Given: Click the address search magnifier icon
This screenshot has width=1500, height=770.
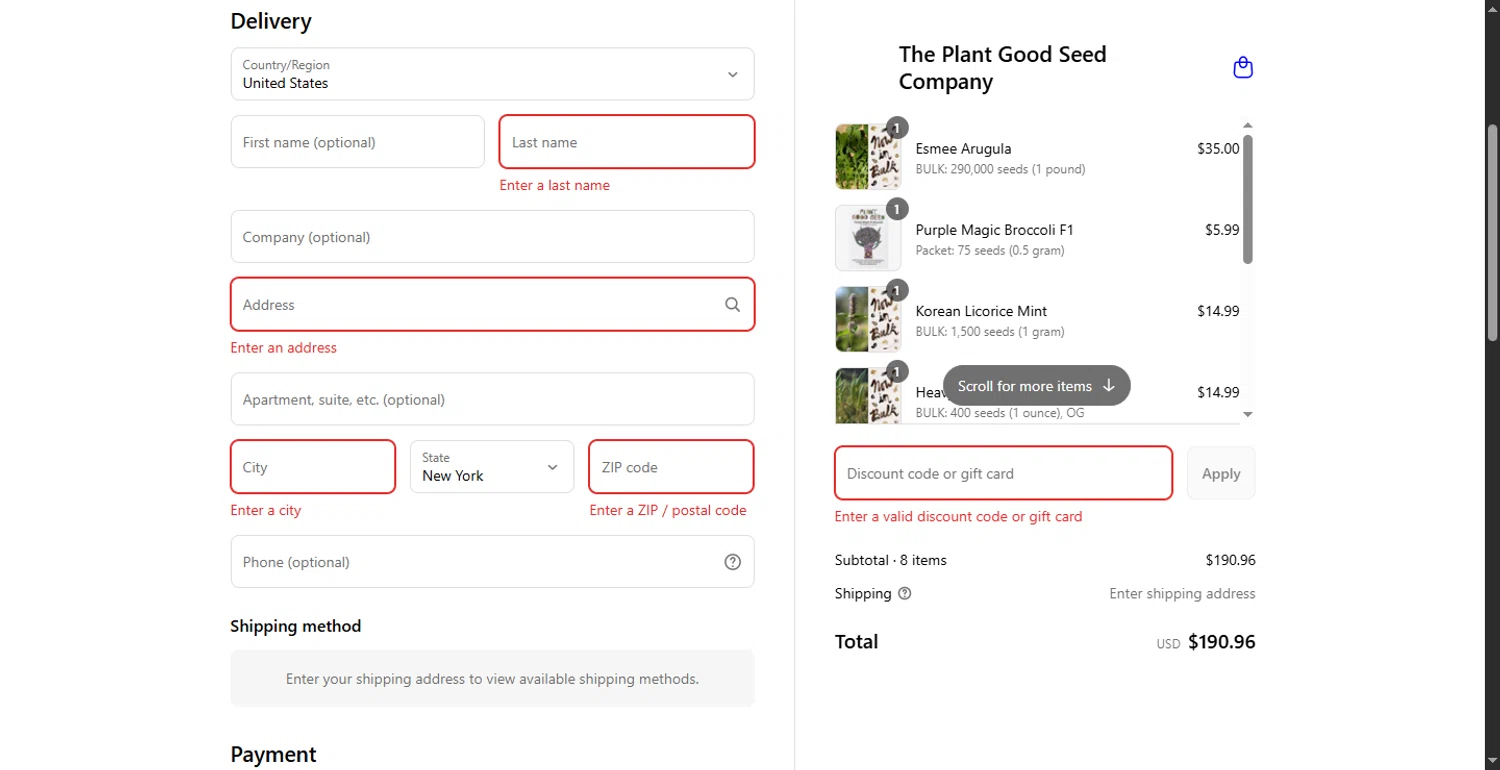Looking at the screenshot, I should click(733, 305).
